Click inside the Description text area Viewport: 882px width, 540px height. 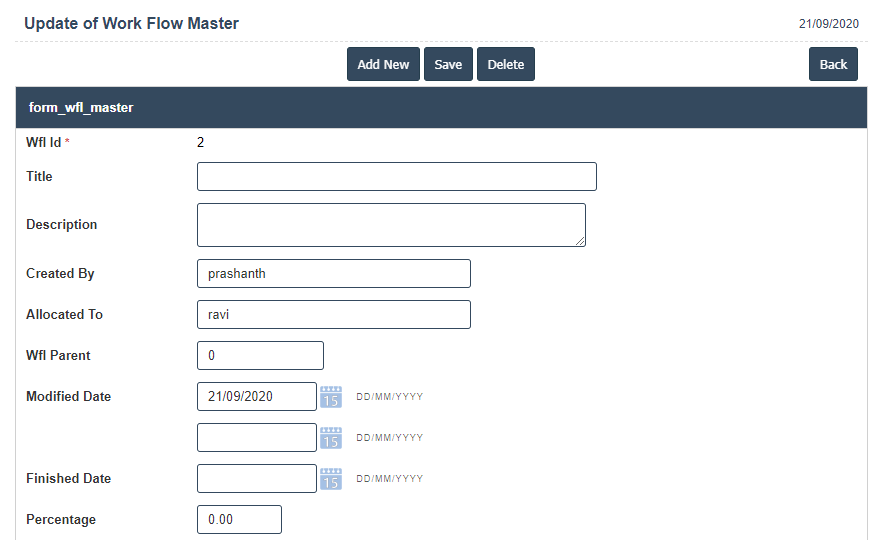390,225
